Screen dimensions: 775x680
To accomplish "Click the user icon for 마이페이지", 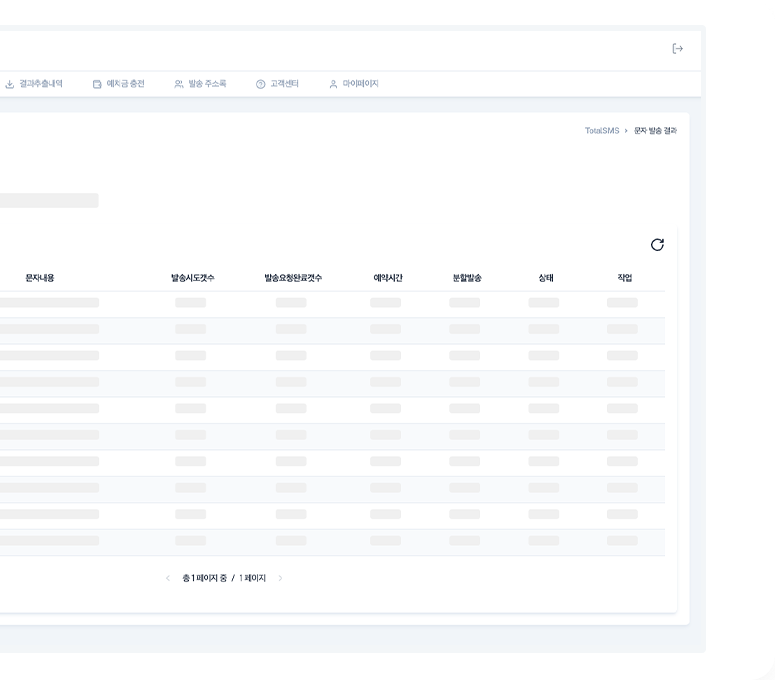I will [x=334, y=84].
